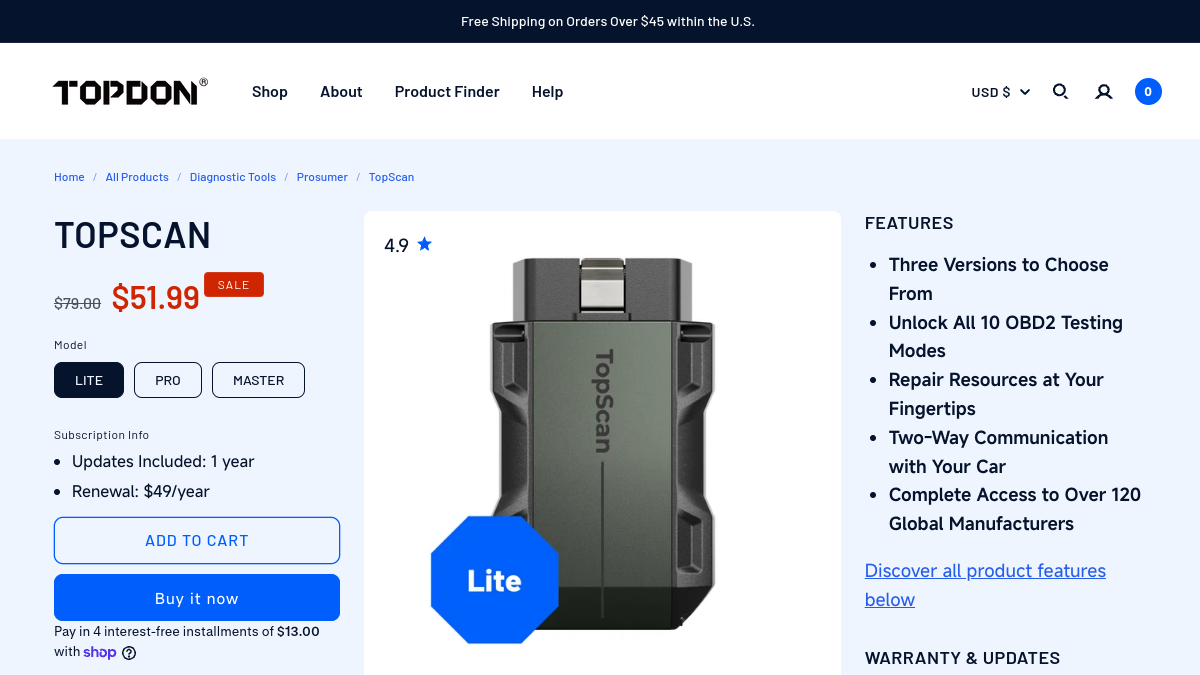Click the Buy it now button
The width and height of the screenshot is (1200, 675).
[x=197, y=598]
